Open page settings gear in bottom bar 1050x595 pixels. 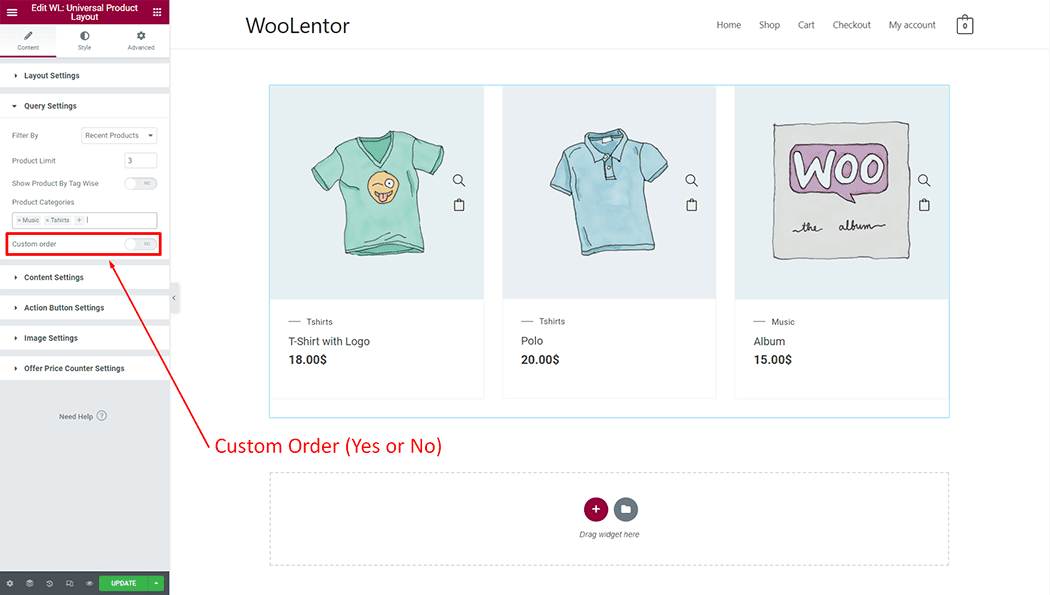click(10, 583)
